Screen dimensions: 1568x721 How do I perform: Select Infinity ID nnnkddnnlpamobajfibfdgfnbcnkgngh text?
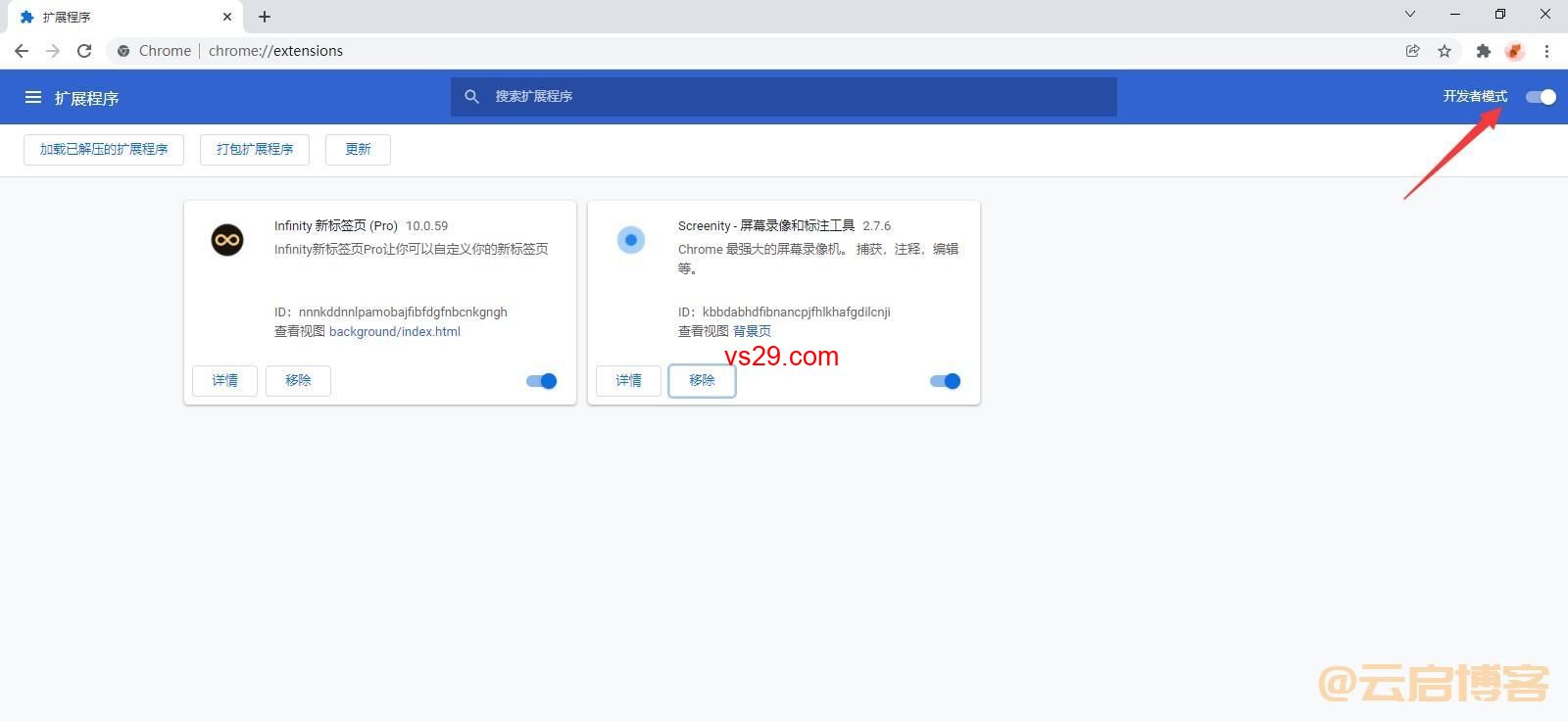[403, 312]
